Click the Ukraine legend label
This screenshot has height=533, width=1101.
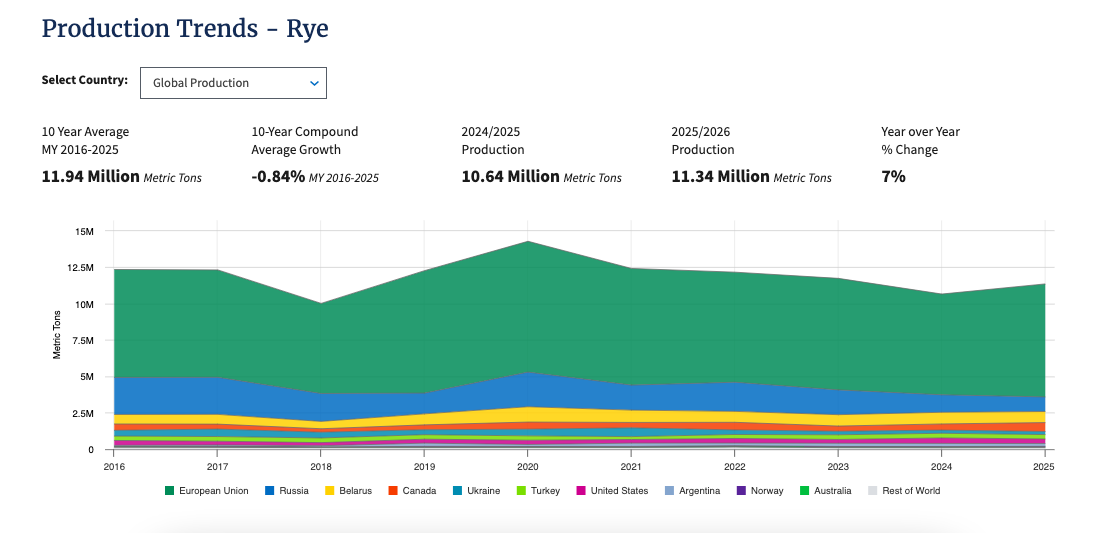[x=484, y=491]
